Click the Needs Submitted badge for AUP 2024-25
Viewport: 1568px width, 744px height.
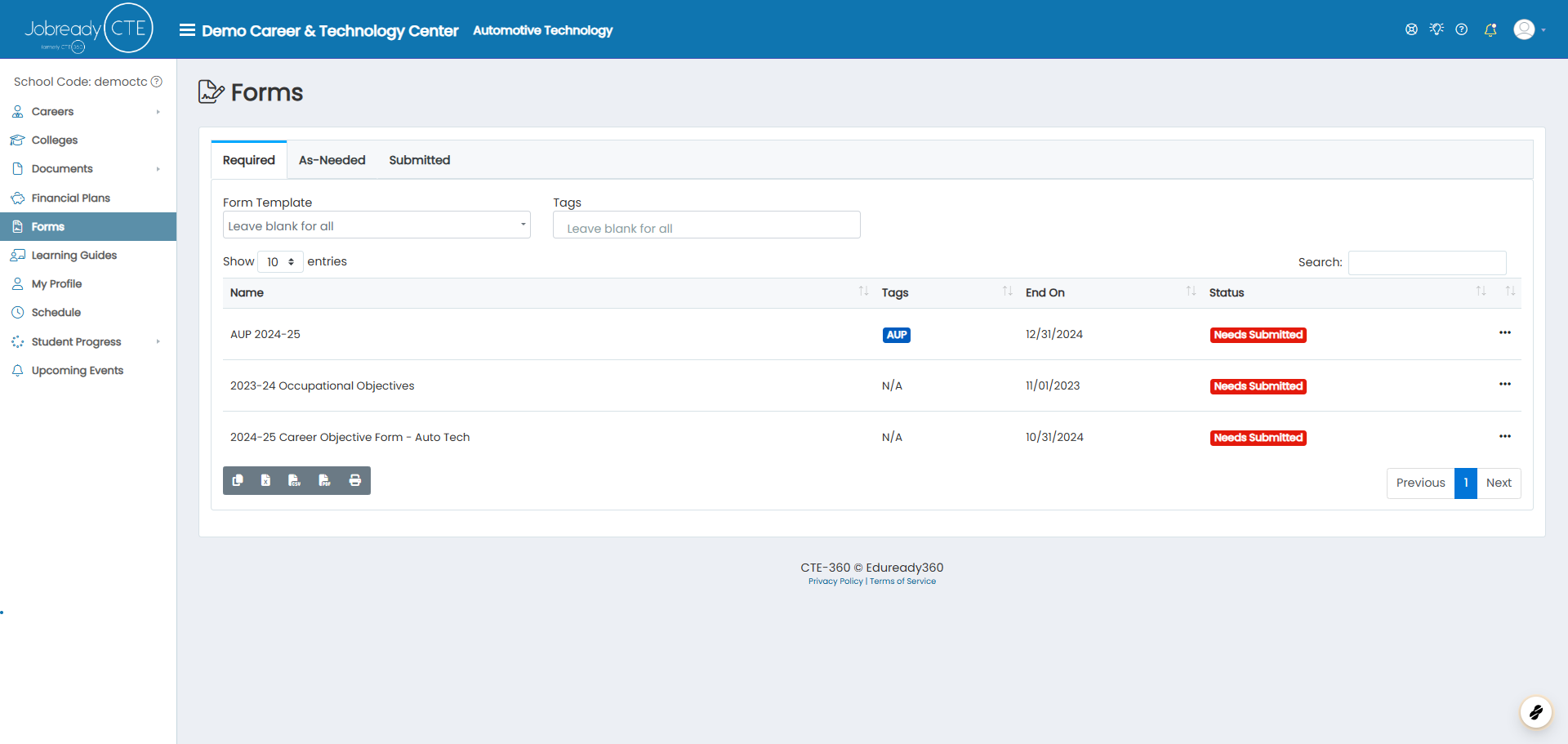(1258, 335)
